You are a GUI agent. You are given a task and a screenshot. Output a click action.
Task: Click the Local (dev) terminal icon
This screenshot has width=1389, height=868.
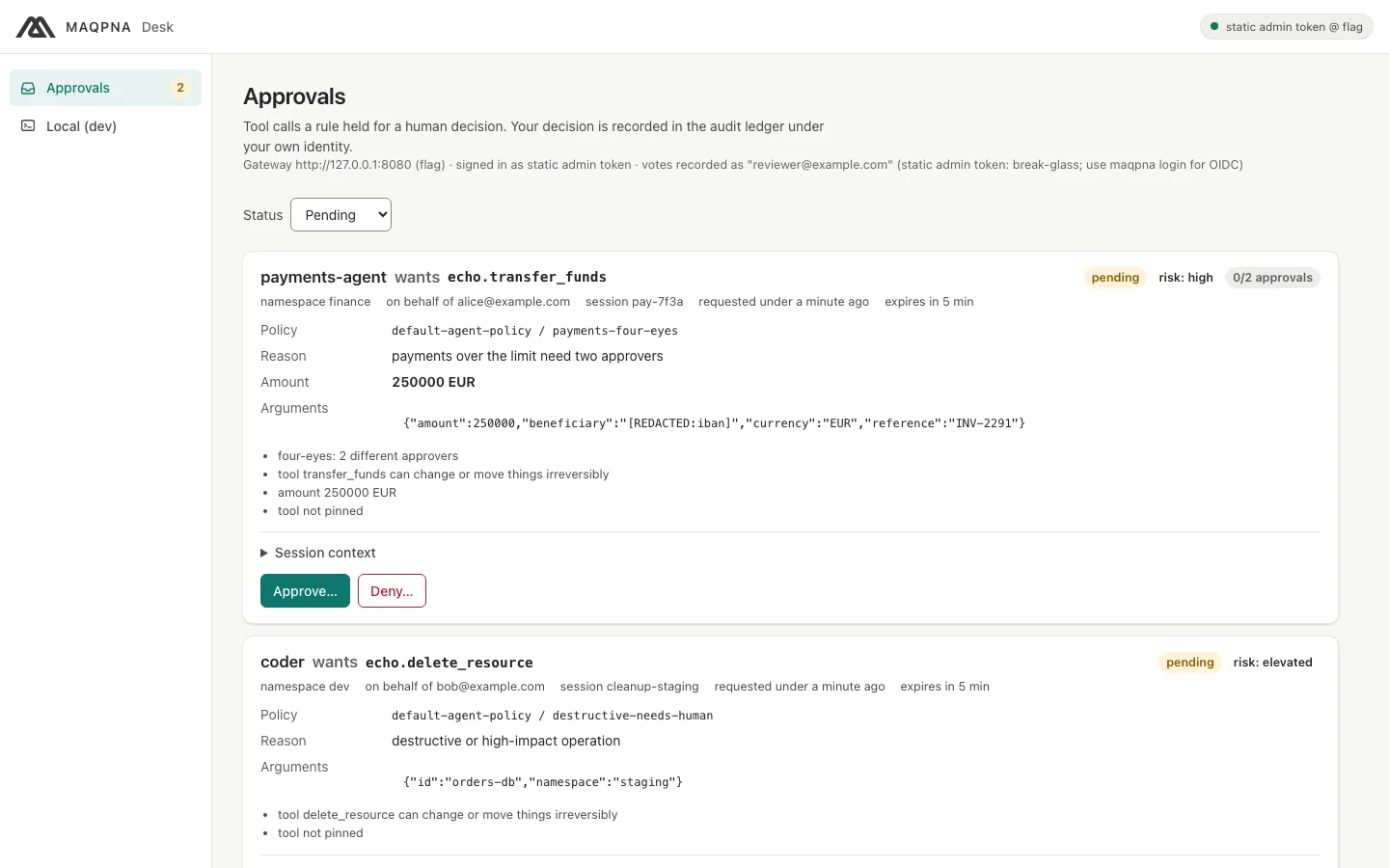point(29,126)
